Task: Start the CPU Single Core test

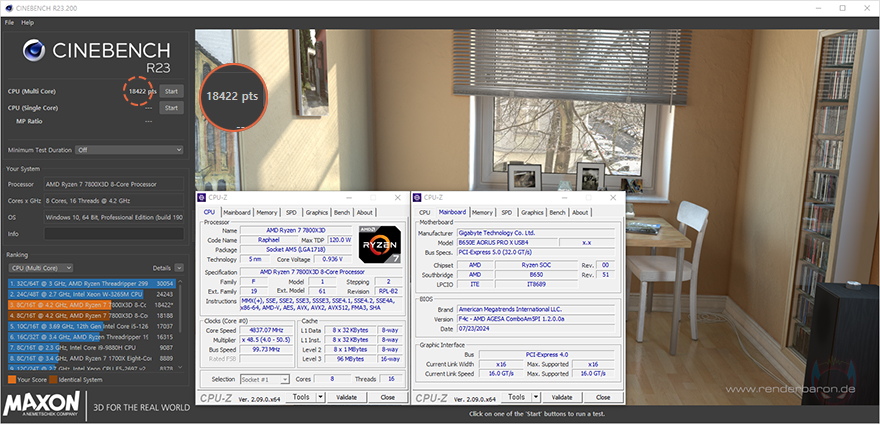Action: click(171, 108)
